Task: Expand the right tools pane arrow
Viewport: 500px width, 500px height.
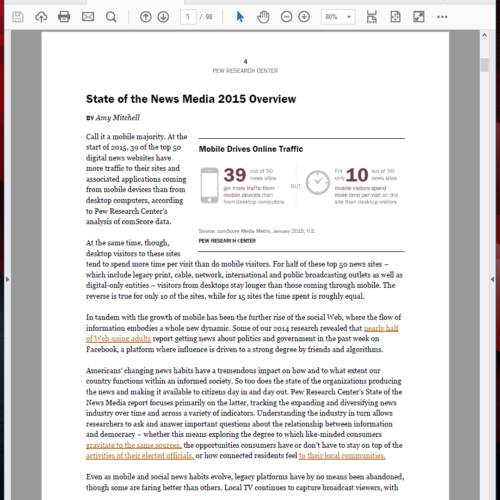Action: click(x=492, y=279)
